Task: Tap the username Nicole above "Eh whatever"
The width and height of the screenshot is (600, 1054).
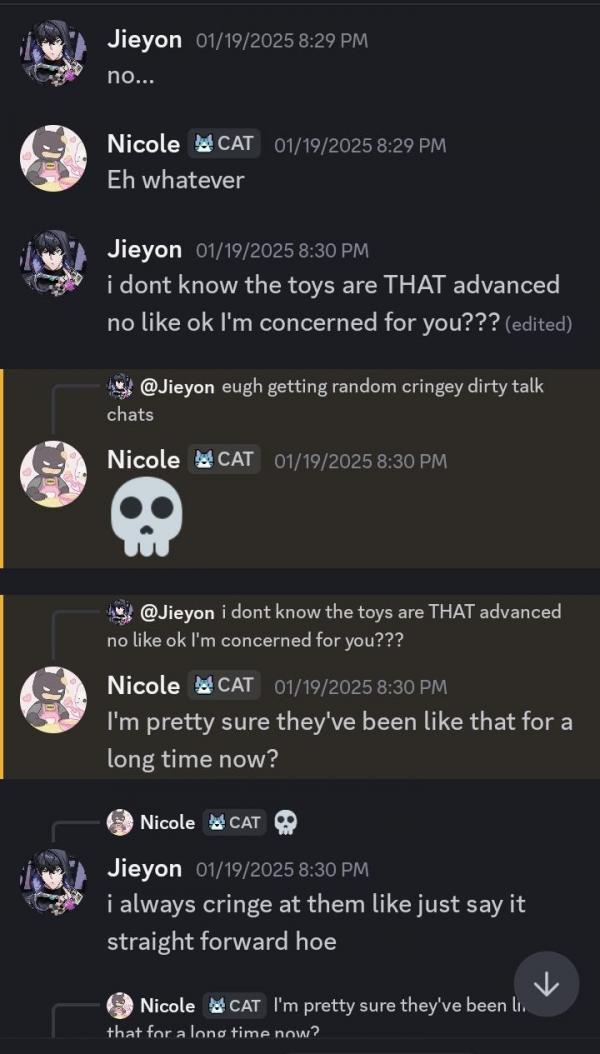Action: click(143, 144)
